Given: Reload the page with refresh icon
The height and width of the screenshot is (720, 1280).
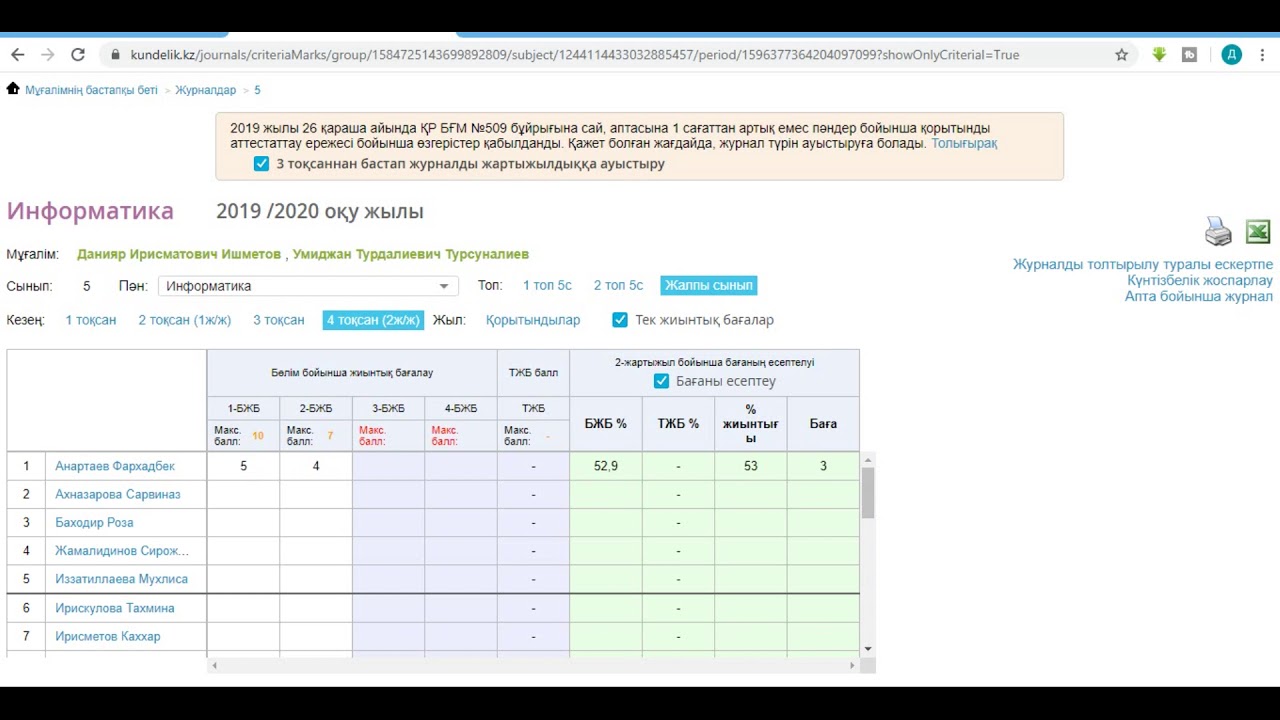Looking at the screenshot, I should (x=78, y=55).
